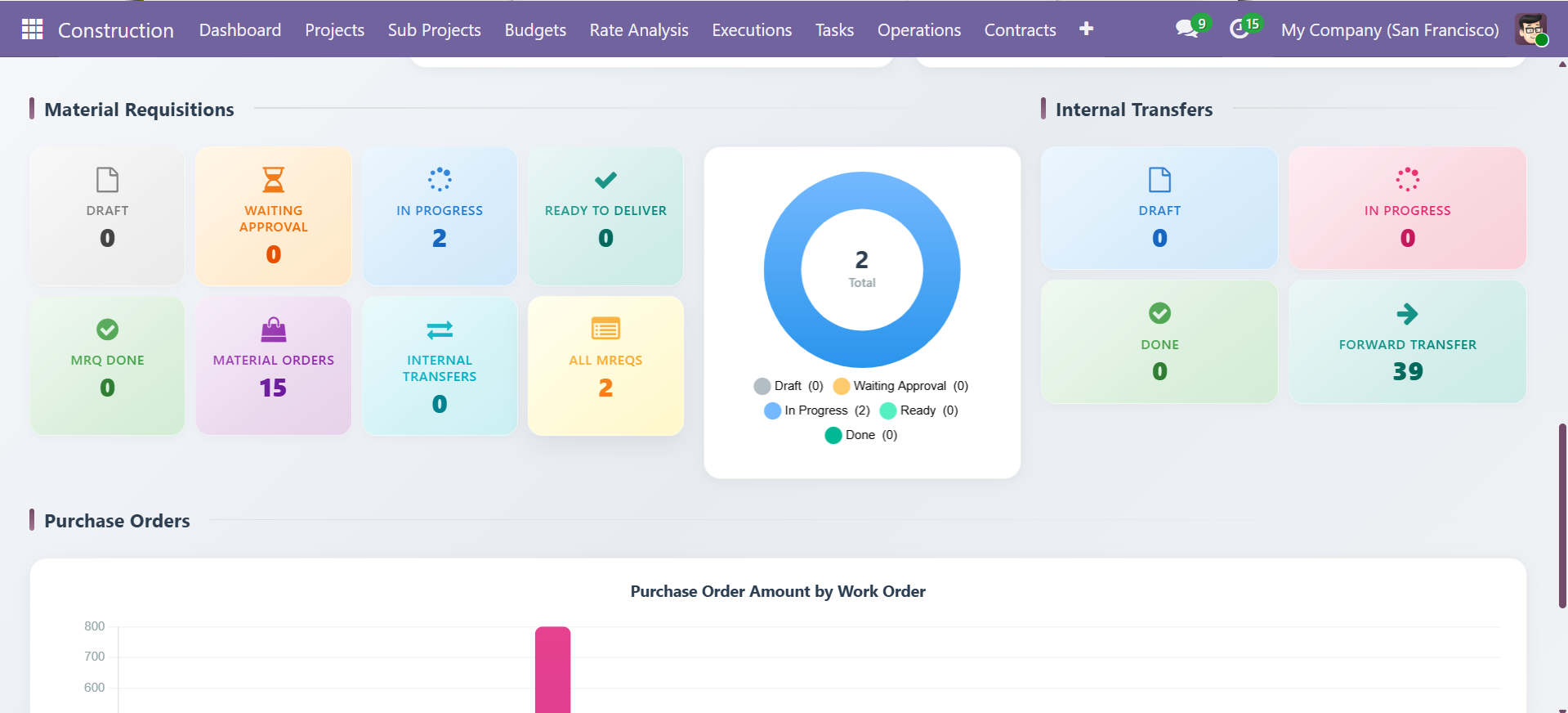Open the chat messages icon

coord(1186,29)
